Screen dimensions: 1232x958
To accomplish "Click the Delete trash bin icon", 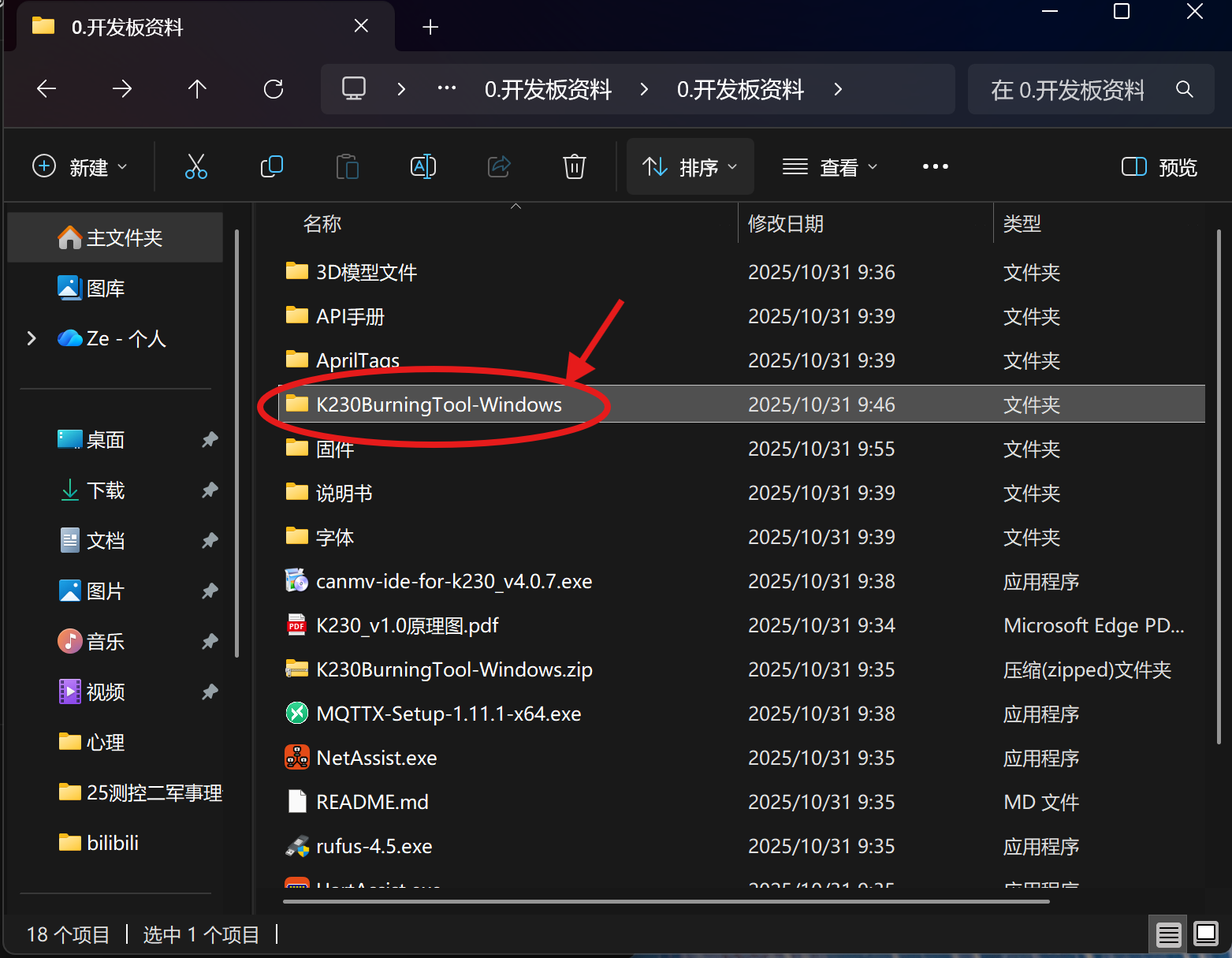I will coord(574,166).
